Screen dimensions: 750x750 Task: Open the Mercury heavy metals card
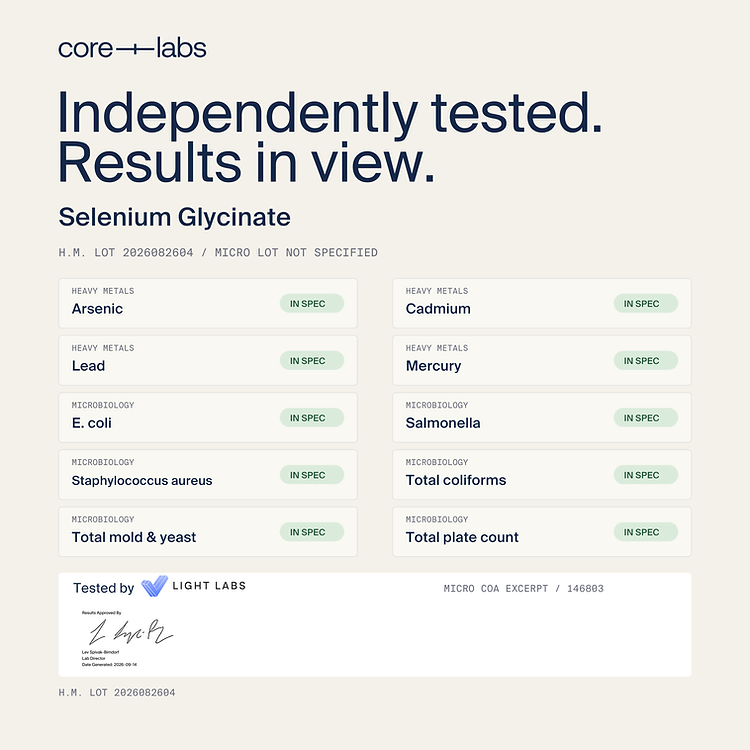[x=541, y=360]
